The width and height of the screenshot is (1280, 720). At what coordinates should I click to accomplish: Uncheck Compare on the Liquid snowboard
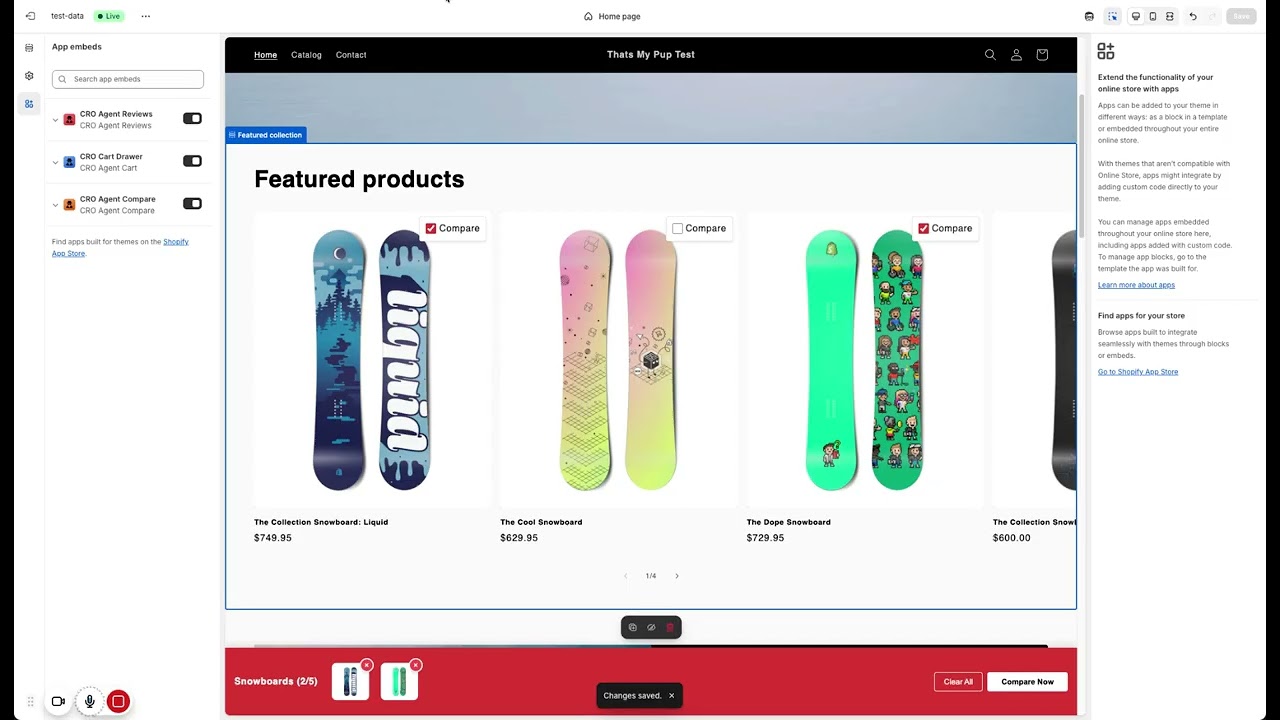(431, 228)
